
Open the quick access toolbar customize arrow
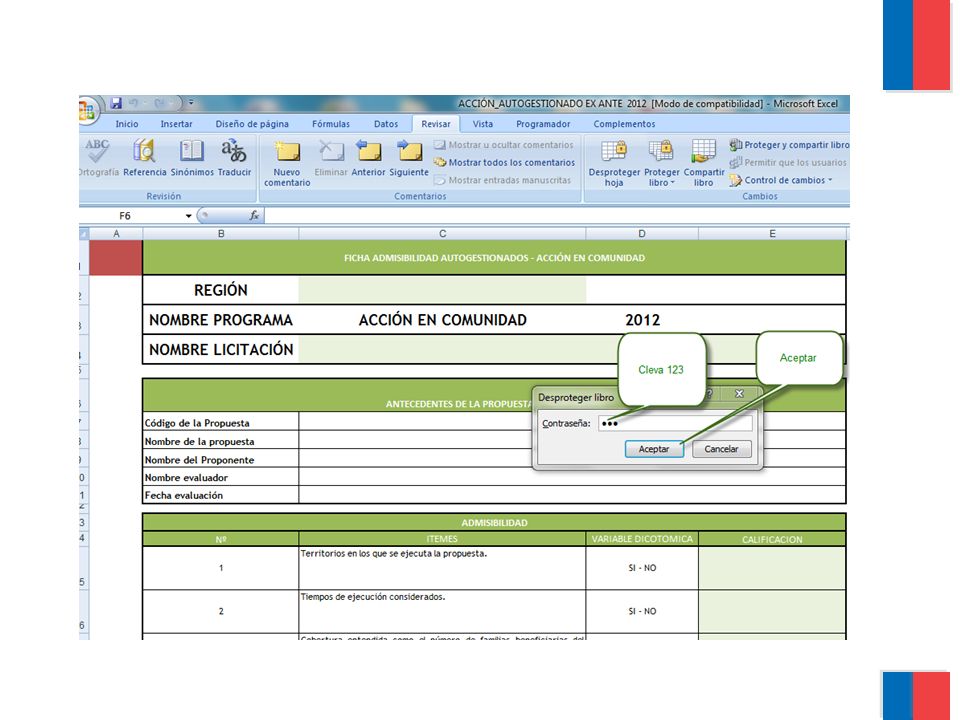[190, 103]
